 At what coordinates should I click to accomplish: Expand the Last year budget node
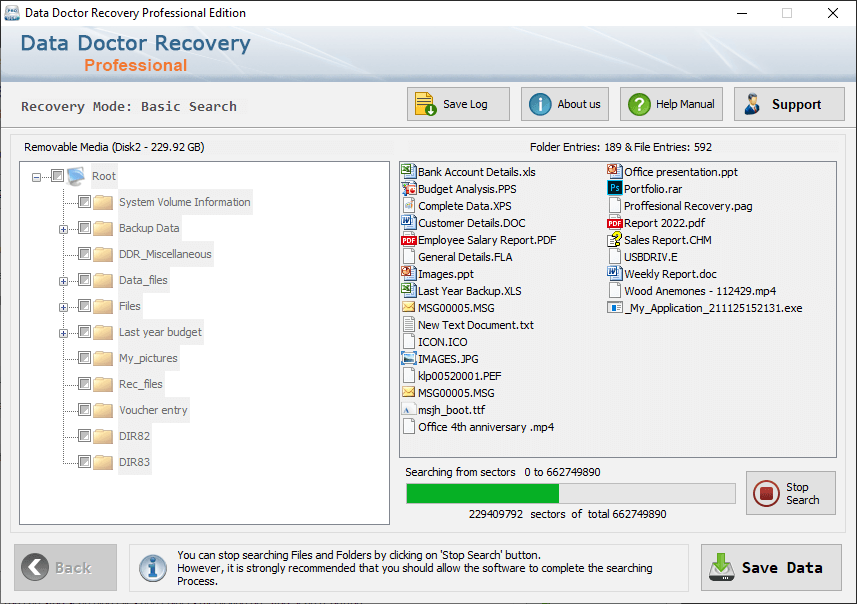pos(63,333)
